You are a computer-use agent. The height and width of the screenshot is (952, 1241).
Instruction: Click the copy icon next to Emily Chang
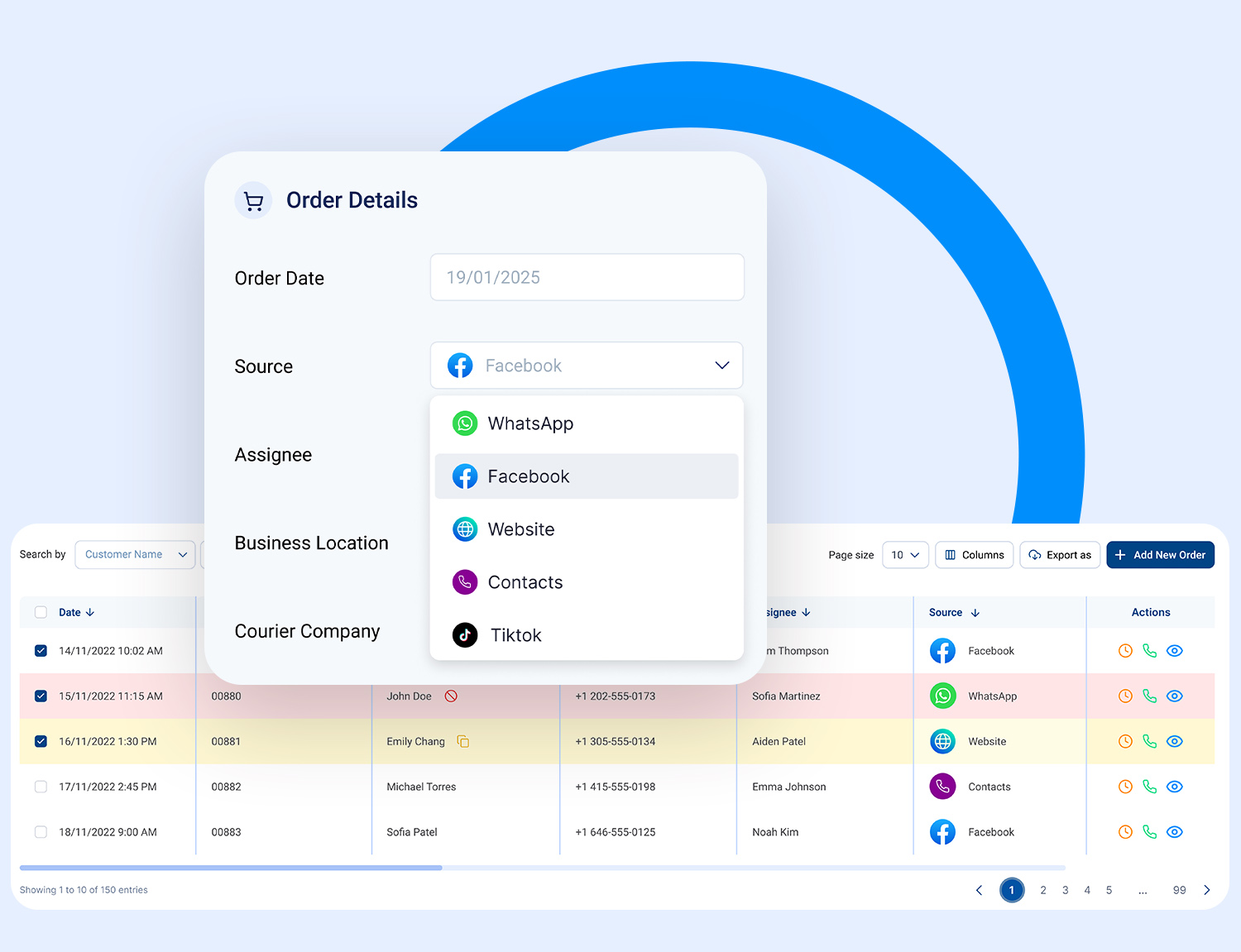click(463, 742)
